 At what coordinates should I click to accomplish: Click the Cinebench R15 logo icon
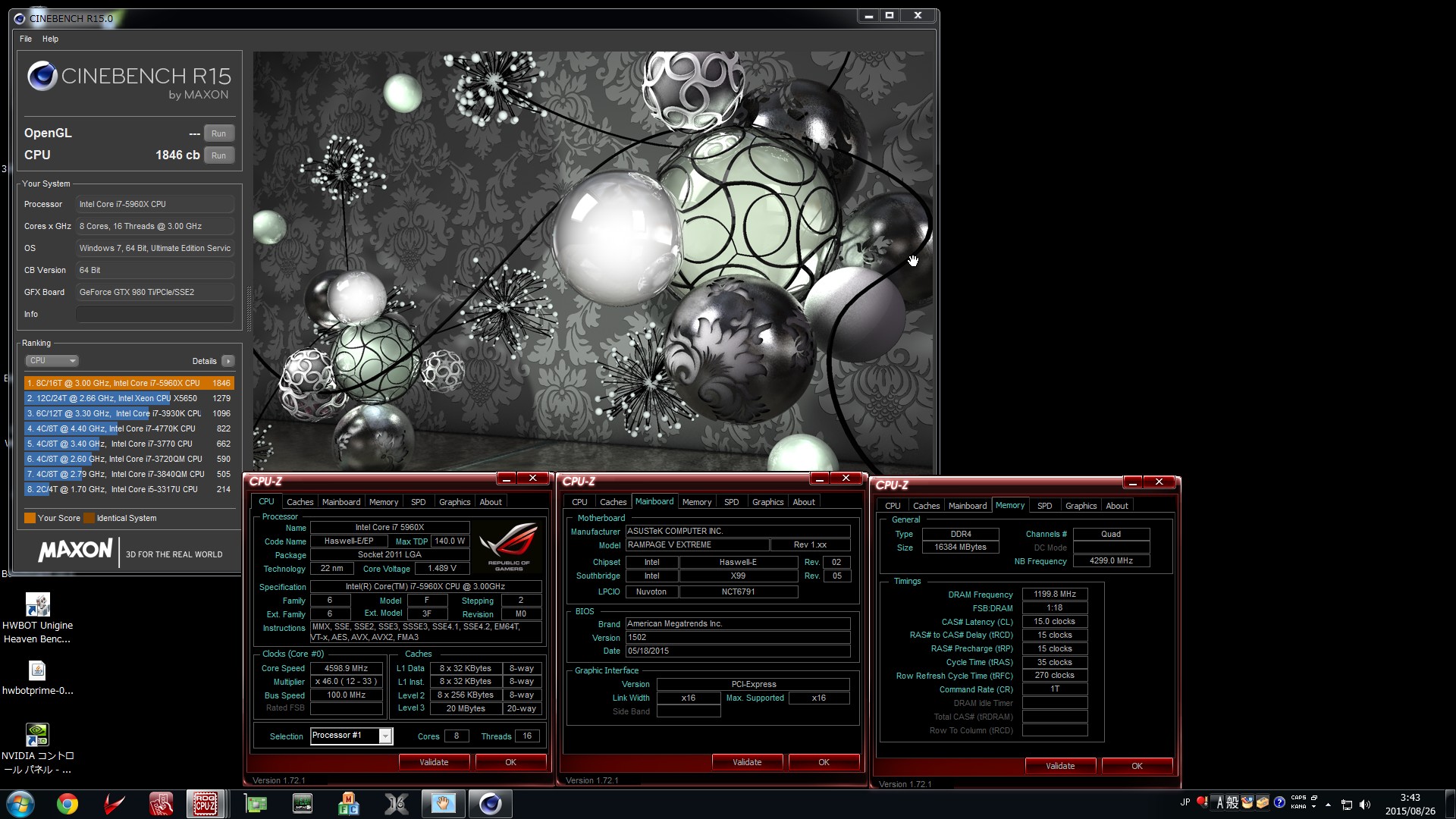pyautogui.click(x=42, y=77)
